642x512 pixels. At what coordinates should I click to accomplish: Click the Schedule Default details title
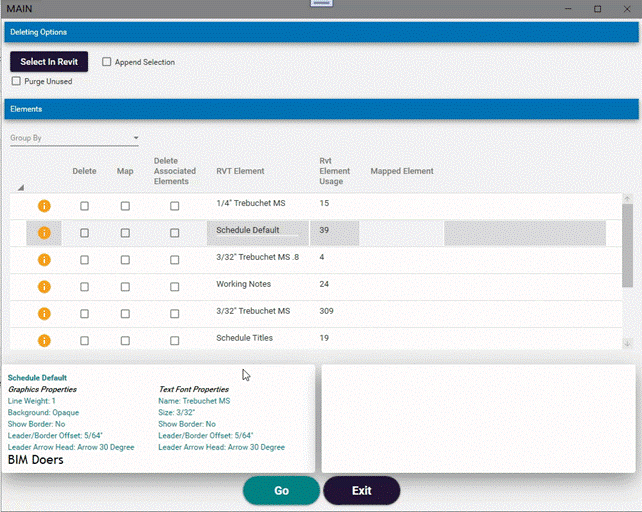[x=37, y=378]
